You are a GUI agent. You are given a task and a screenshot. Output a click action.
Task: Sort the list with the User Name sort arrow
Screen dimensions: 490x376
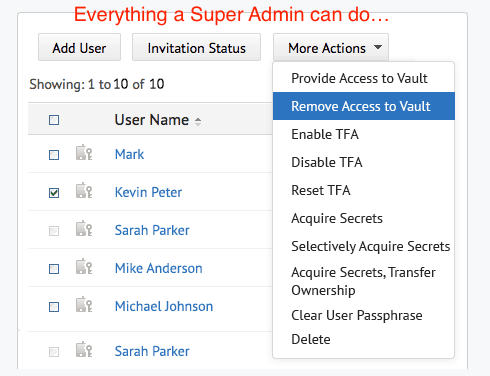click(198, 121)
